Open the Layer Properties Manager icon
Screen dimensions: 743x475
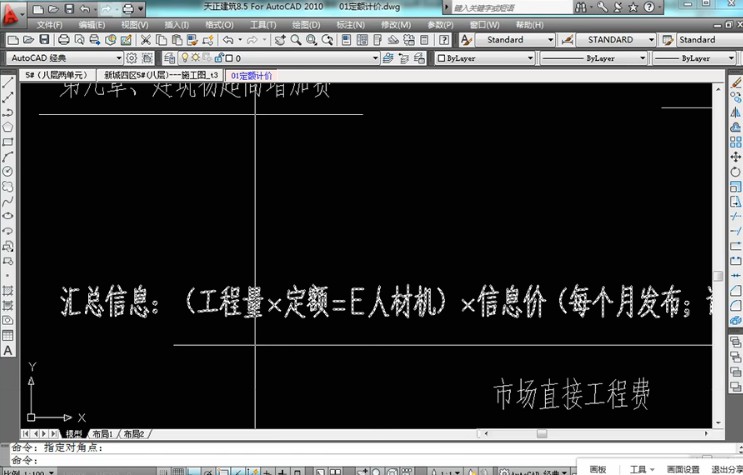[x=169, y=59]
